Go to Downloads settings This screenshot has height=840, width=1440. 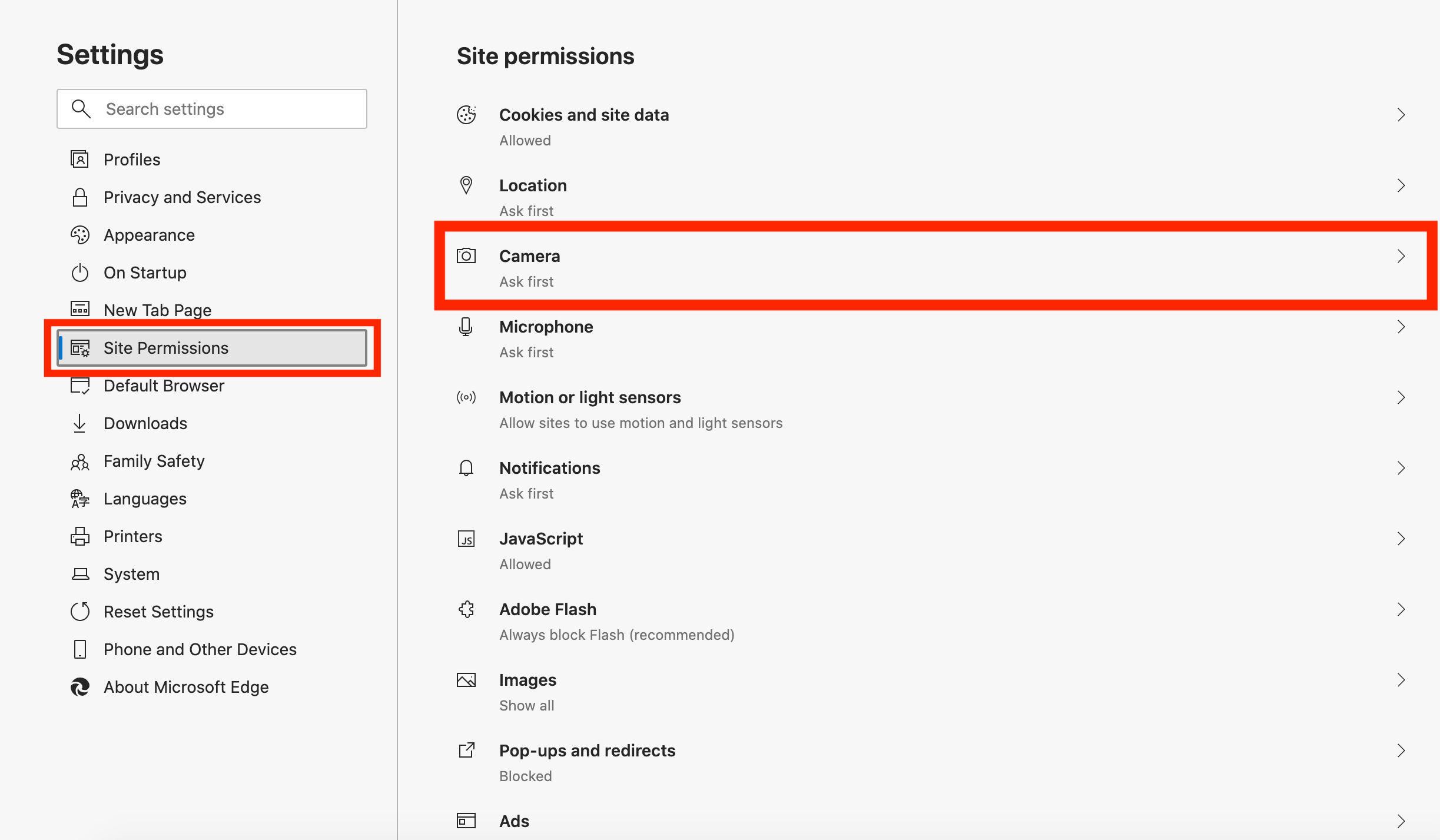[x=145, y=423]
